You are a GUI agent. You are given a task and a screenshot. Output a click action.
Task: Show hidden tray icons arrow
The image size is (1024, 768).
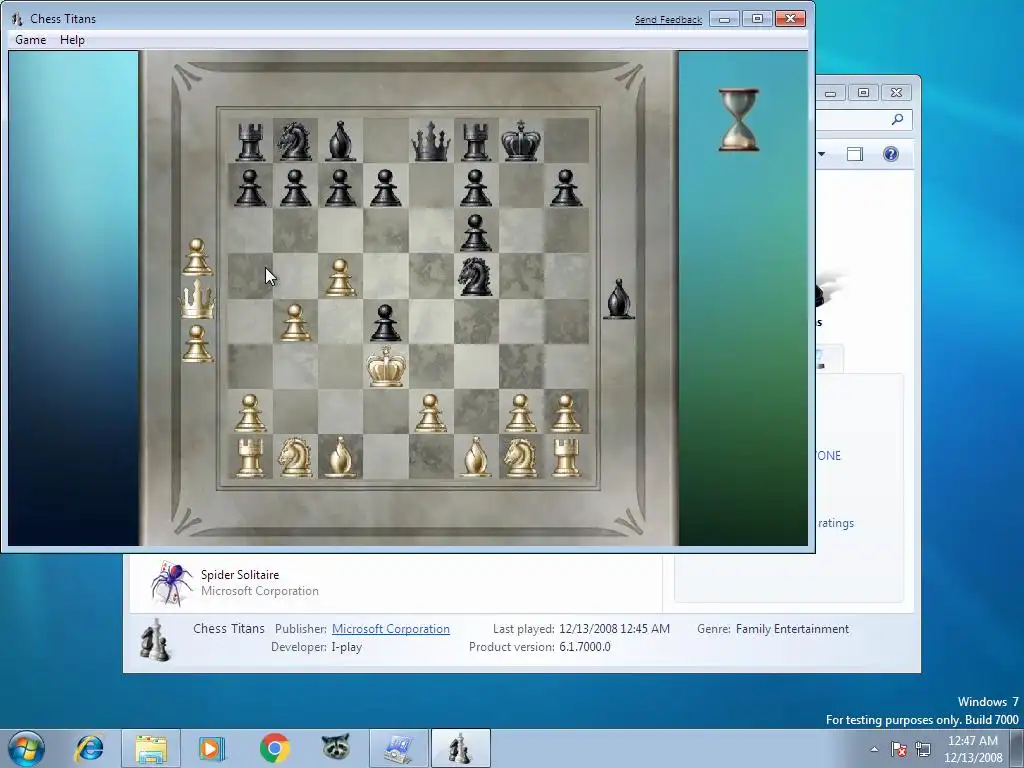coord(874,749)
